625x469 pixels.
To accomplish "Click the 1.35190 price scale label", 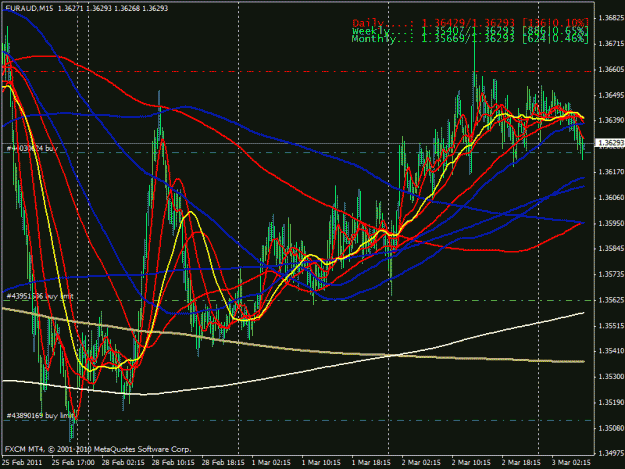I will click(611, 402).
